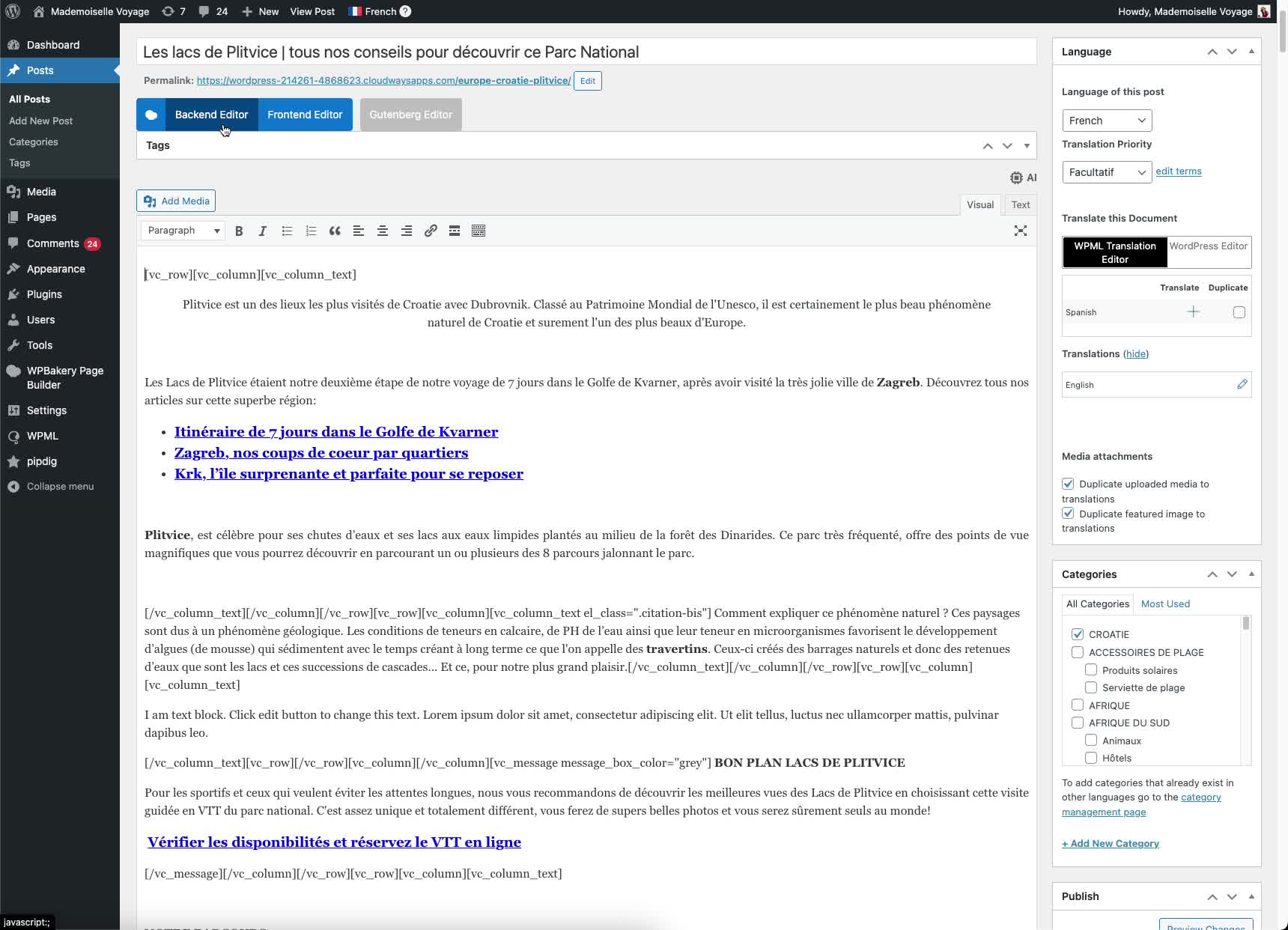This screenshot has height=930, width=1288.
Task: Open the WPML help question mark icon
Action: (x=405, y=11)
